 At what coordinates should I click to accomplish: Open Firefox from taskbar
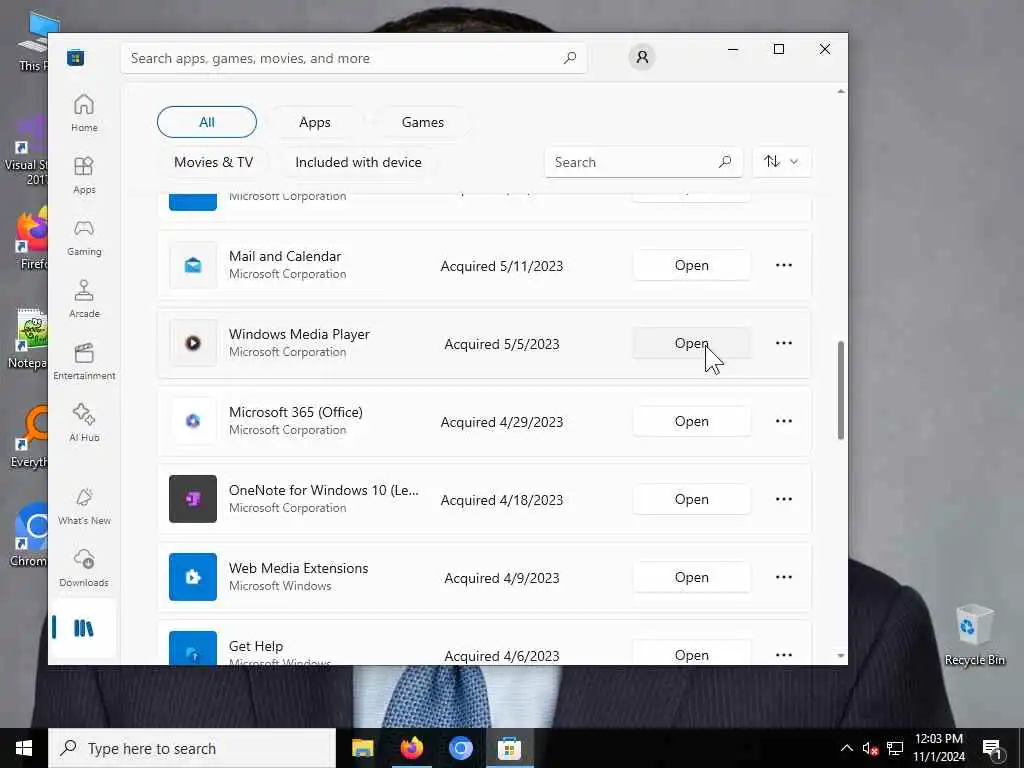click(411, 748)
